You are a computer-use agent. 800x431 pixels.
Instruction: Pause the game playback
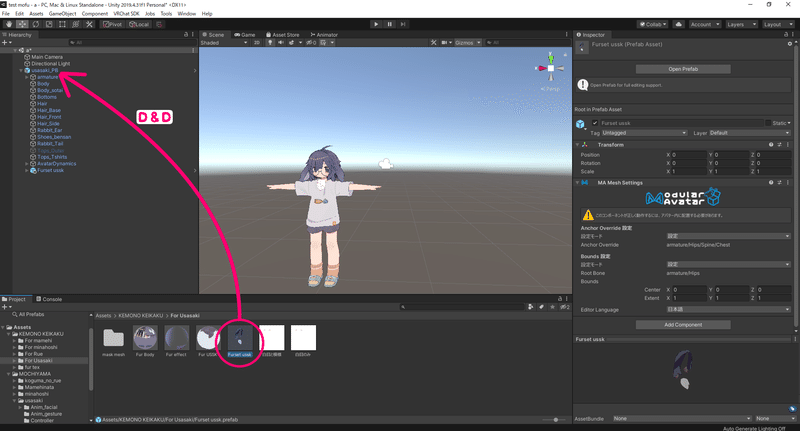(389, 24)
